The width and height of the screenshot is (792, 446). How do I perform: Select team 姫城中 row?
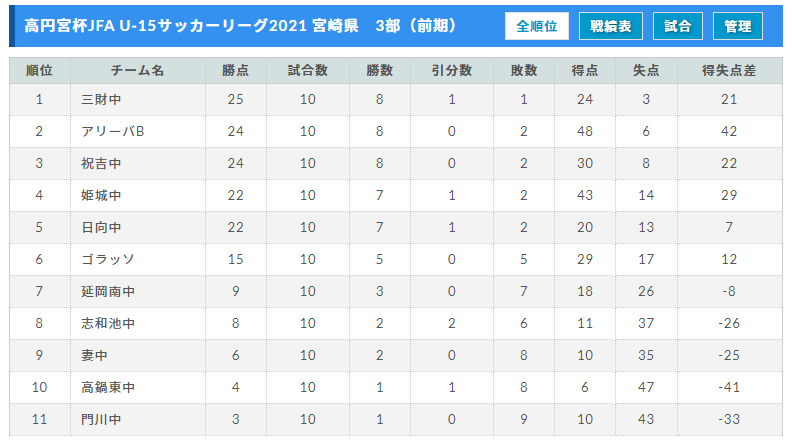396,195
